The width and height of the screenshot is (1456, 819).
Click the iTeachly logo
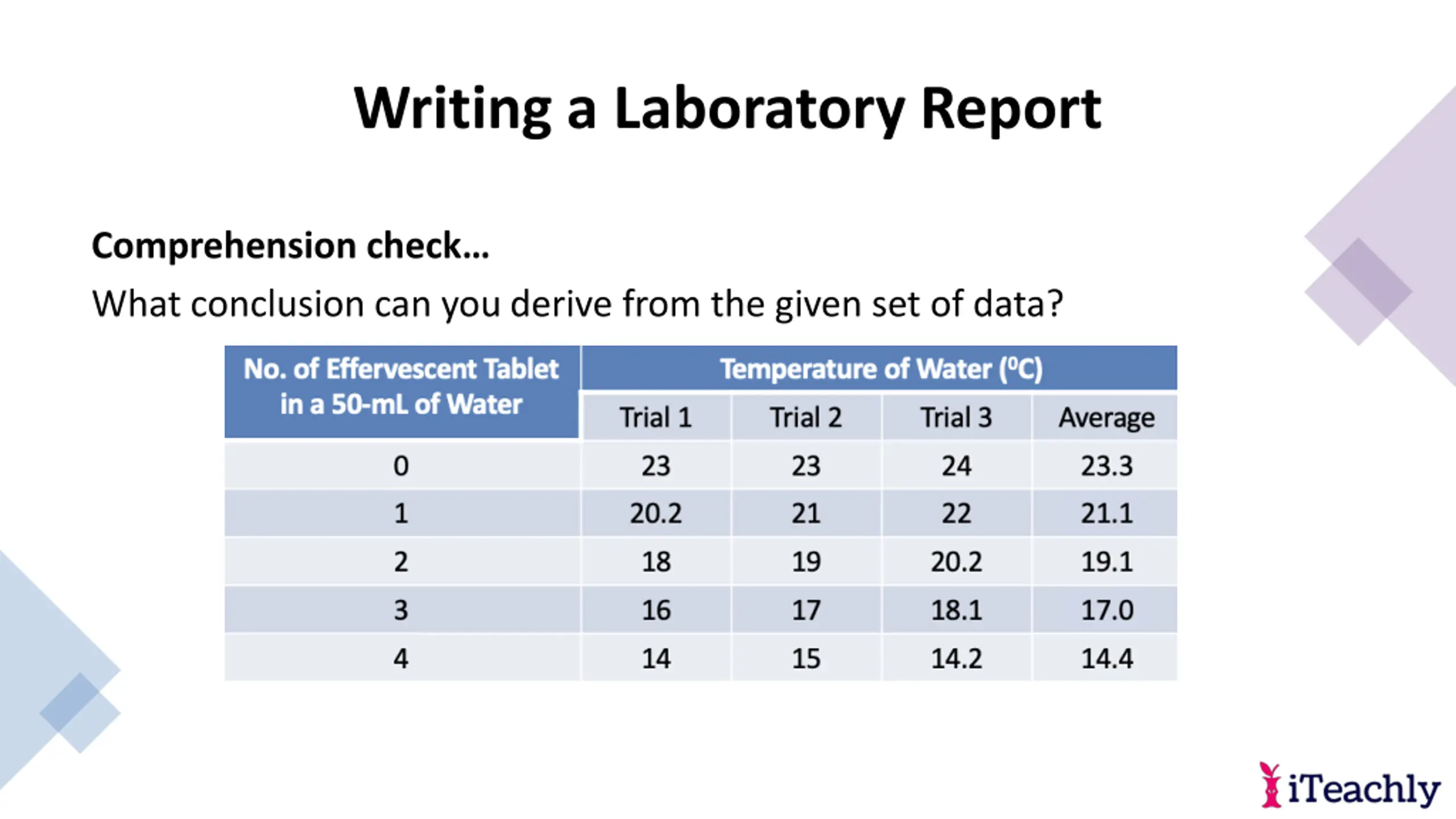click(1349, 787)
